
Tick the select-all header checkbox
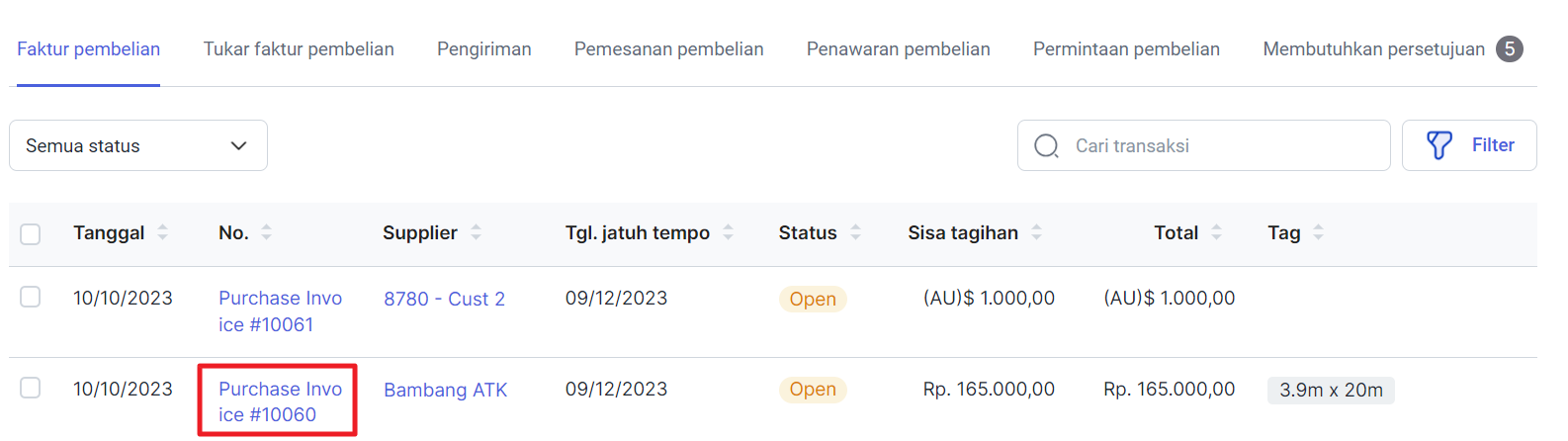point(31,234)
